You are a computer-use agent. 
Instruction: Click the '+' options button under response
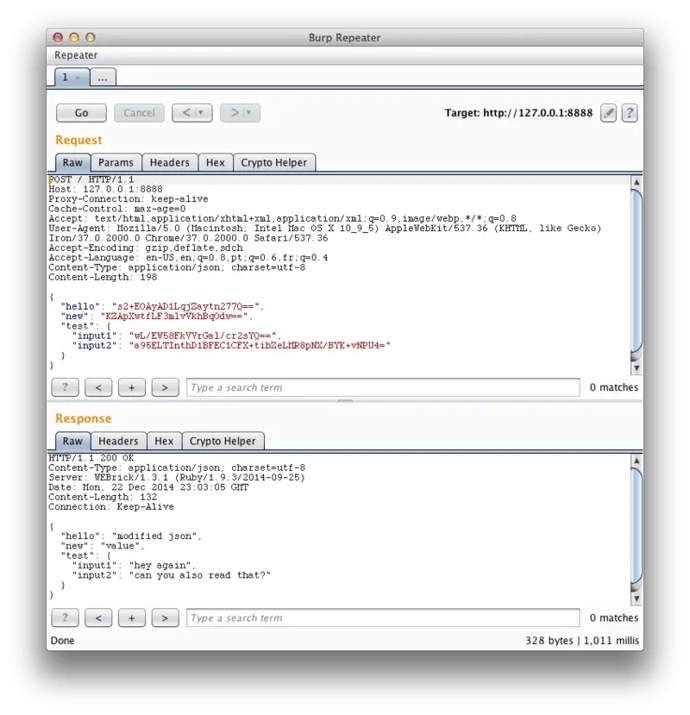(131, 618)
